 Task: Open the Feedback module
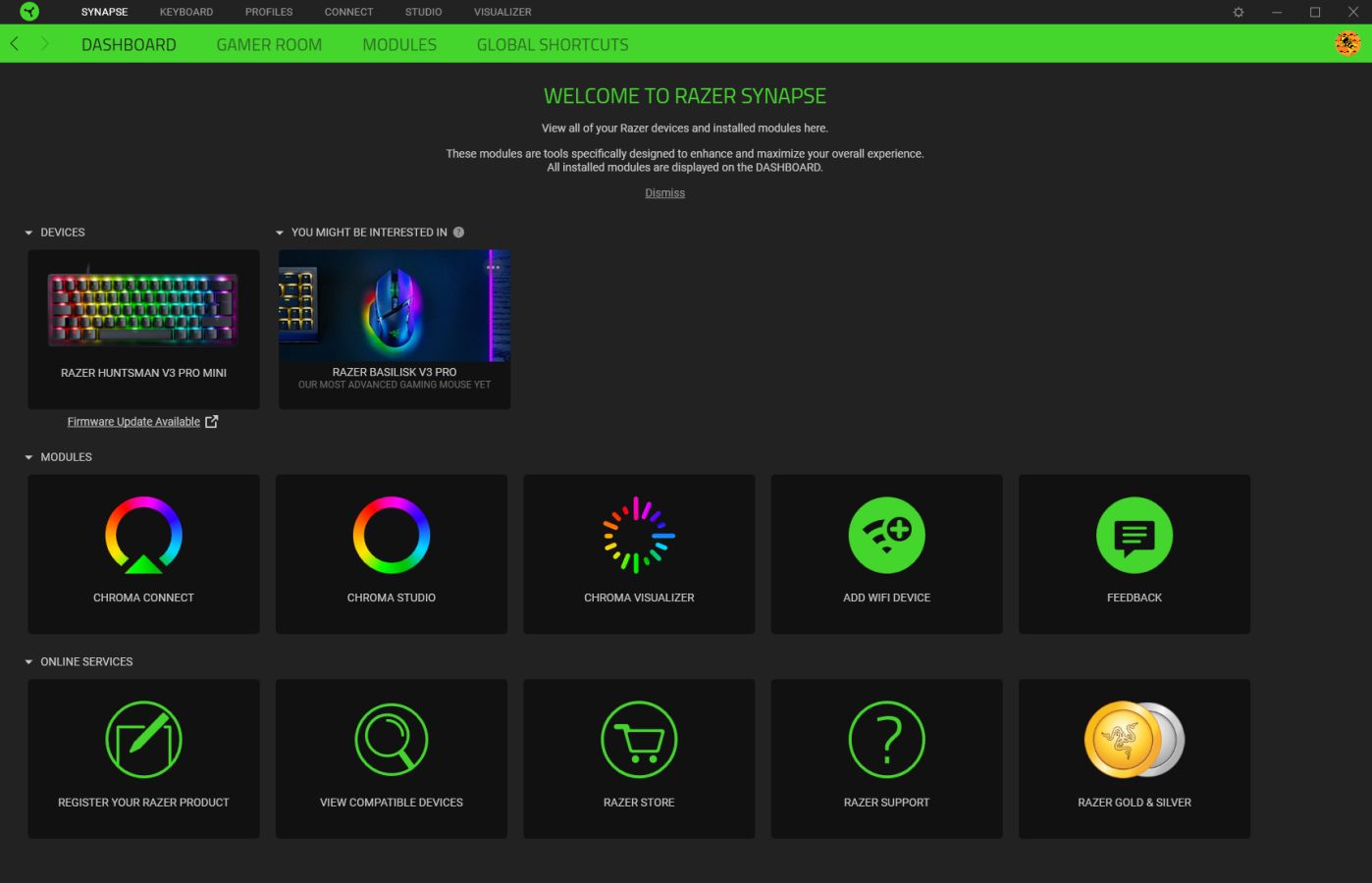[x=1135, y=554]
